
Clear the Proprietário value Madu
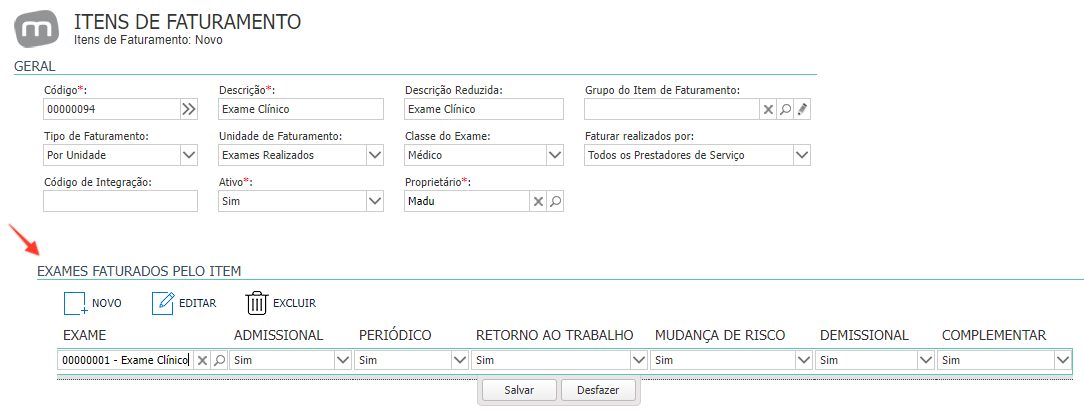click(538, 201)
